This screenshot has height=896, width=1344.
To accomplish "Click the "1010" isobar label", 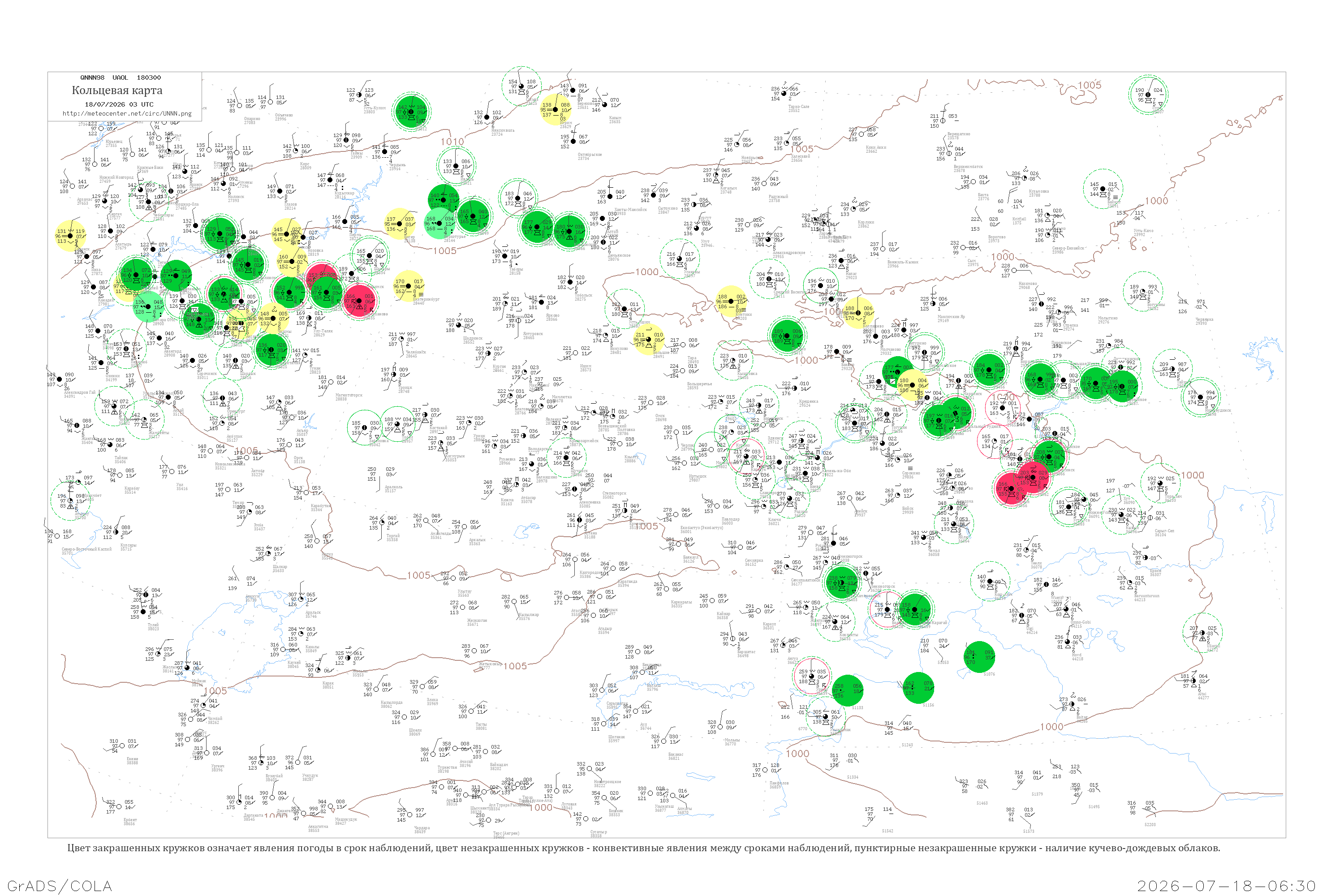I will (x=452, y=142).
